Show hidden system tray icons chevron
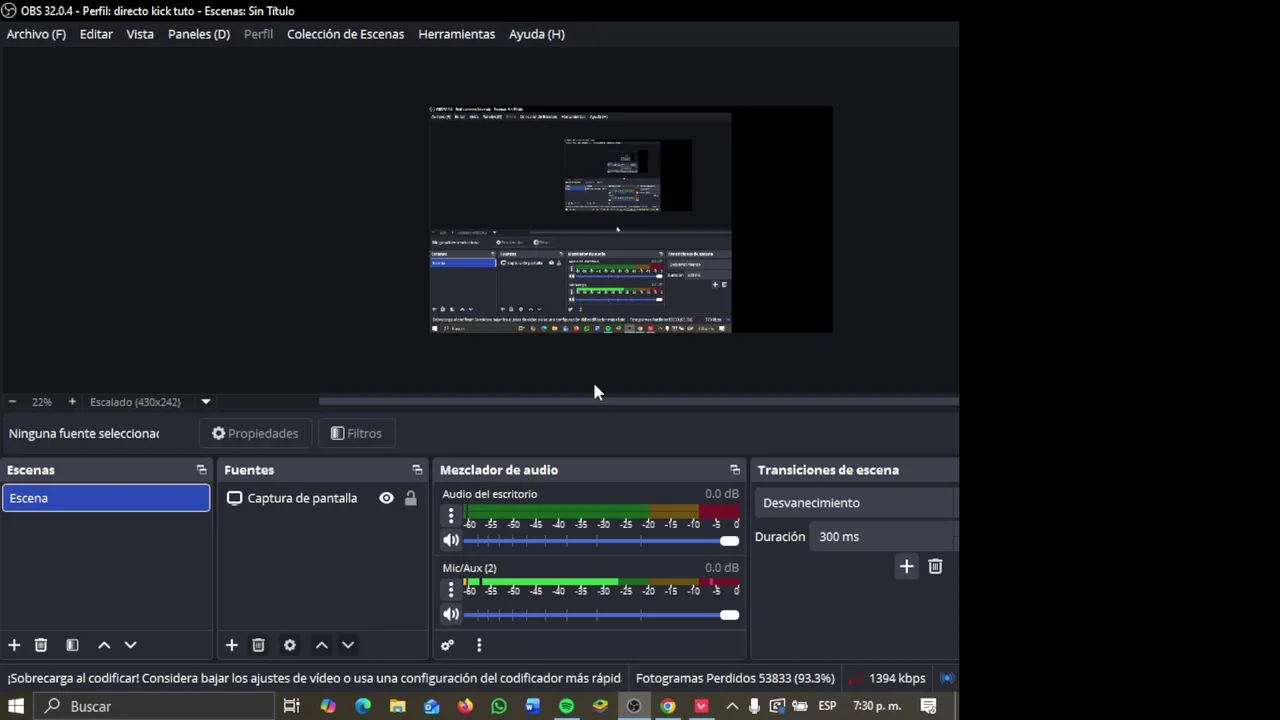The width and height of the screenshot is (1280, 720). click(732, 706)
